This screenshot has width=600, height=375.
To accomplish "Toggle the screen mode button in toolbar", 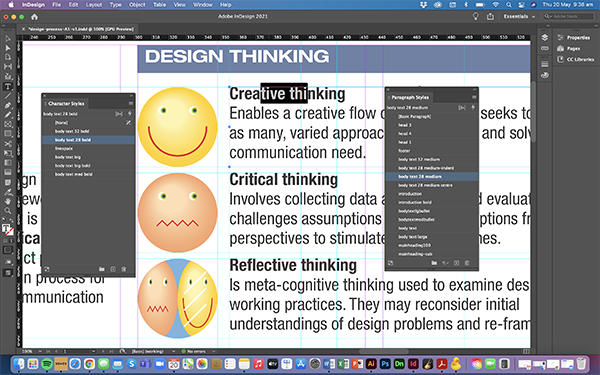I will [8, 273].
